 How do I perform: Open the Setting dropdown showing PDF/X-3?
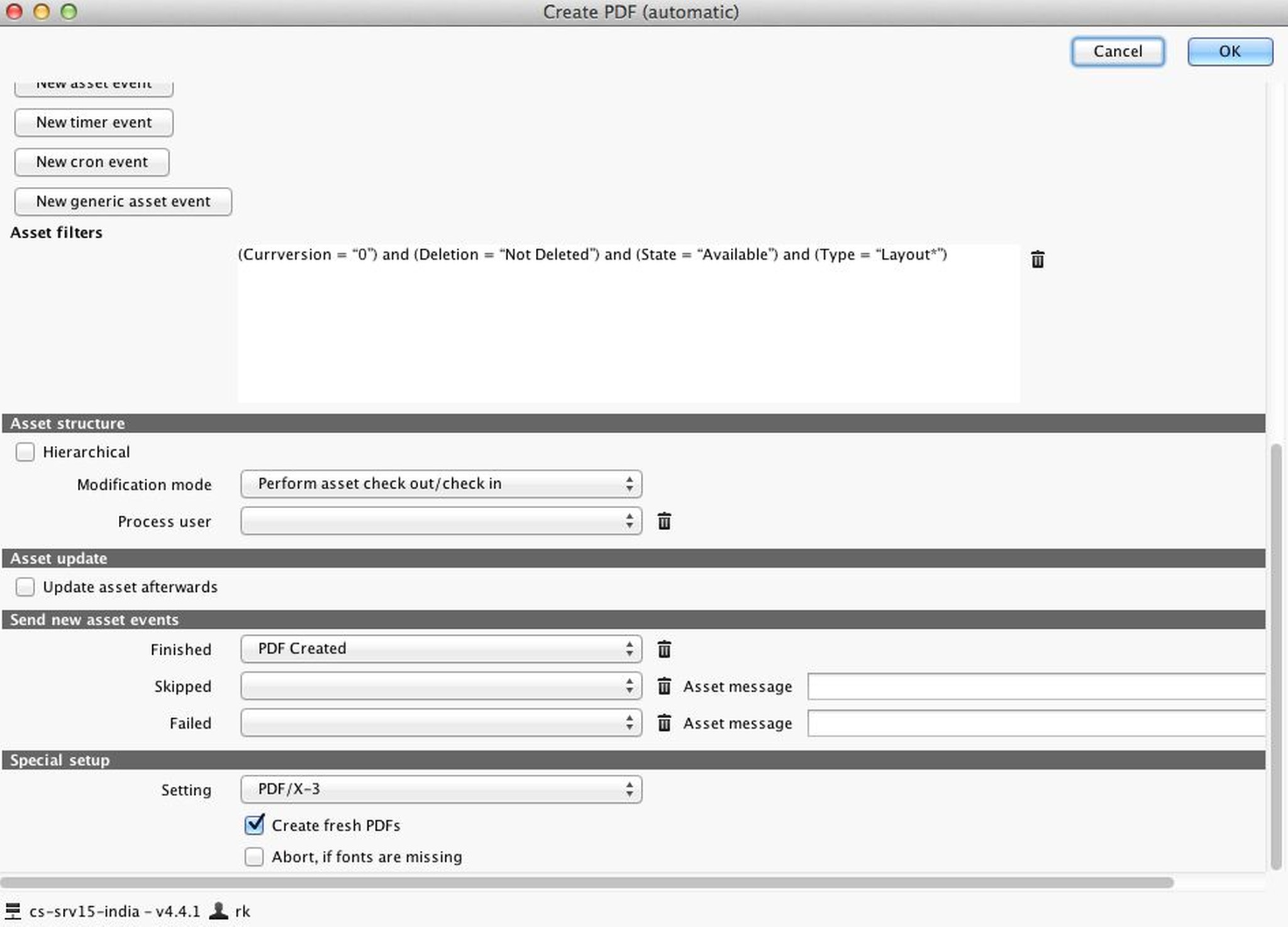coord(440,789)
